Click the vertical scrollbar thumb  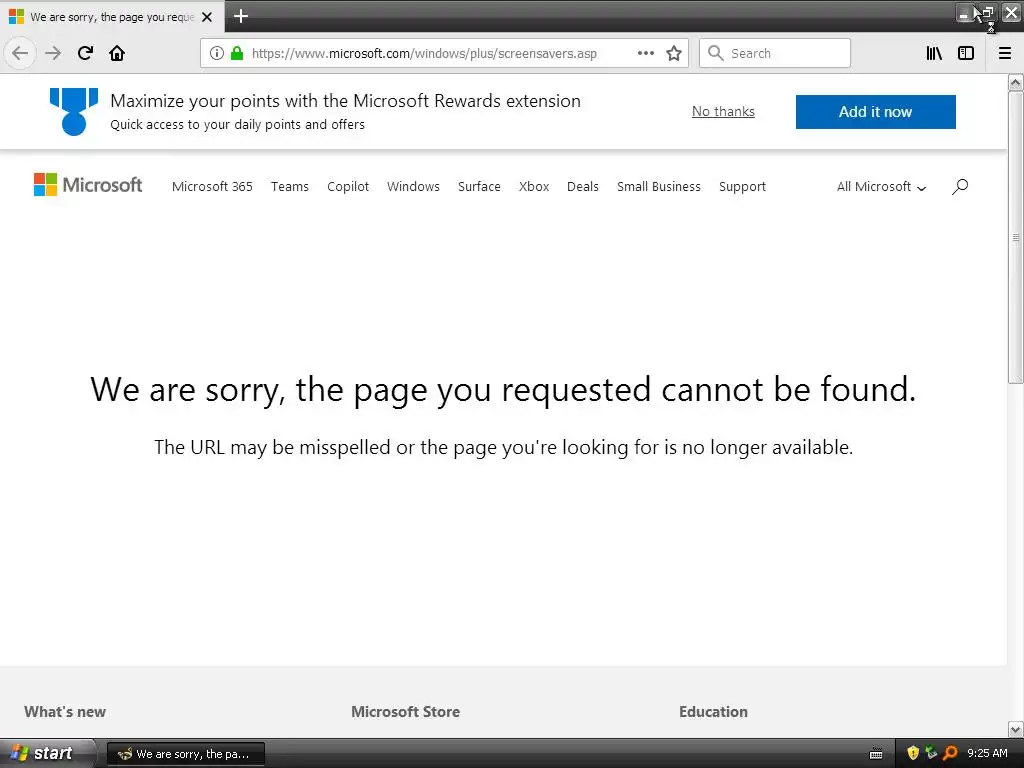pyautogui.click(x=1016, y=237)
